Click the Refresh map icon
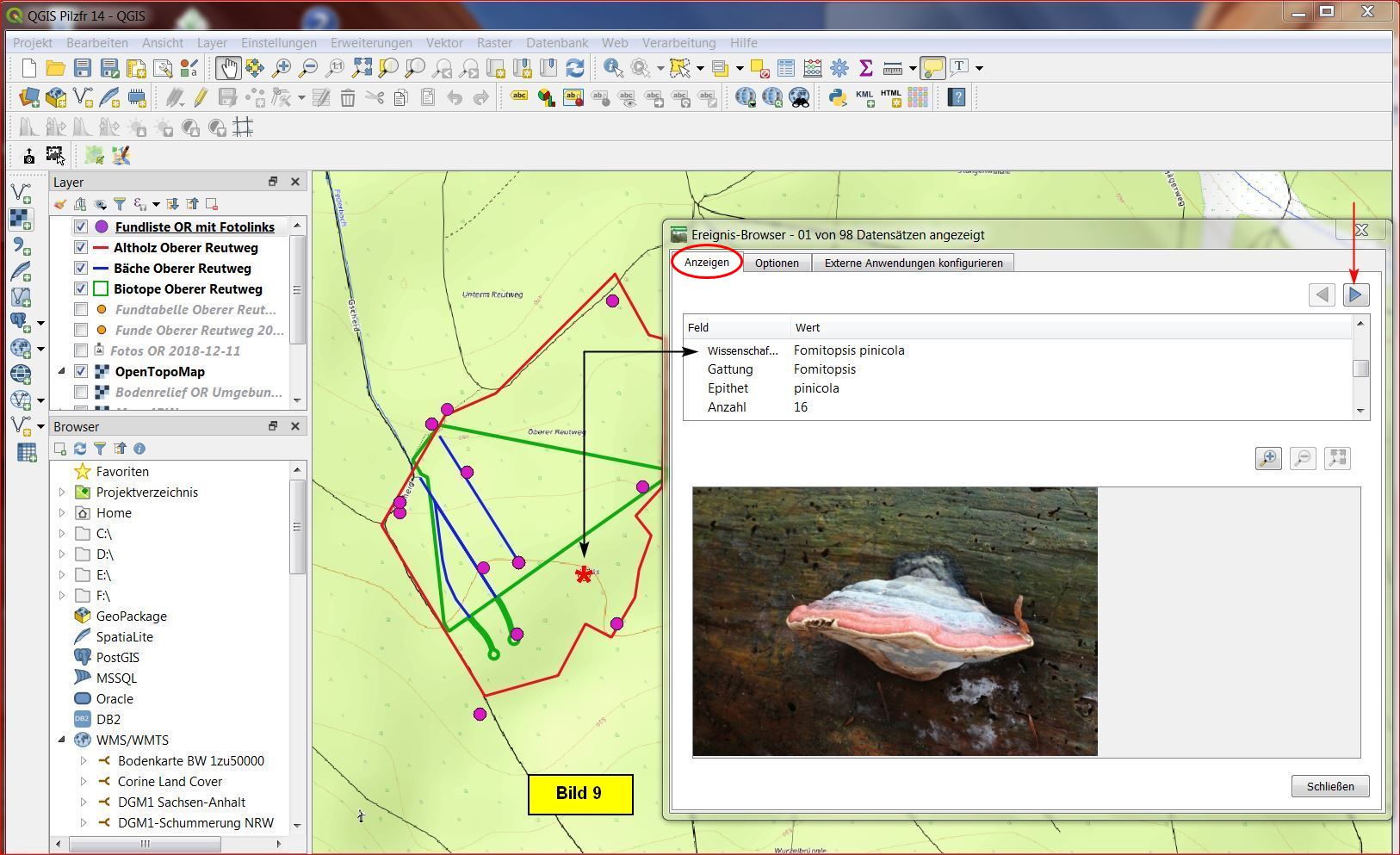The image size is (1400, 855). tap(575, 68)
